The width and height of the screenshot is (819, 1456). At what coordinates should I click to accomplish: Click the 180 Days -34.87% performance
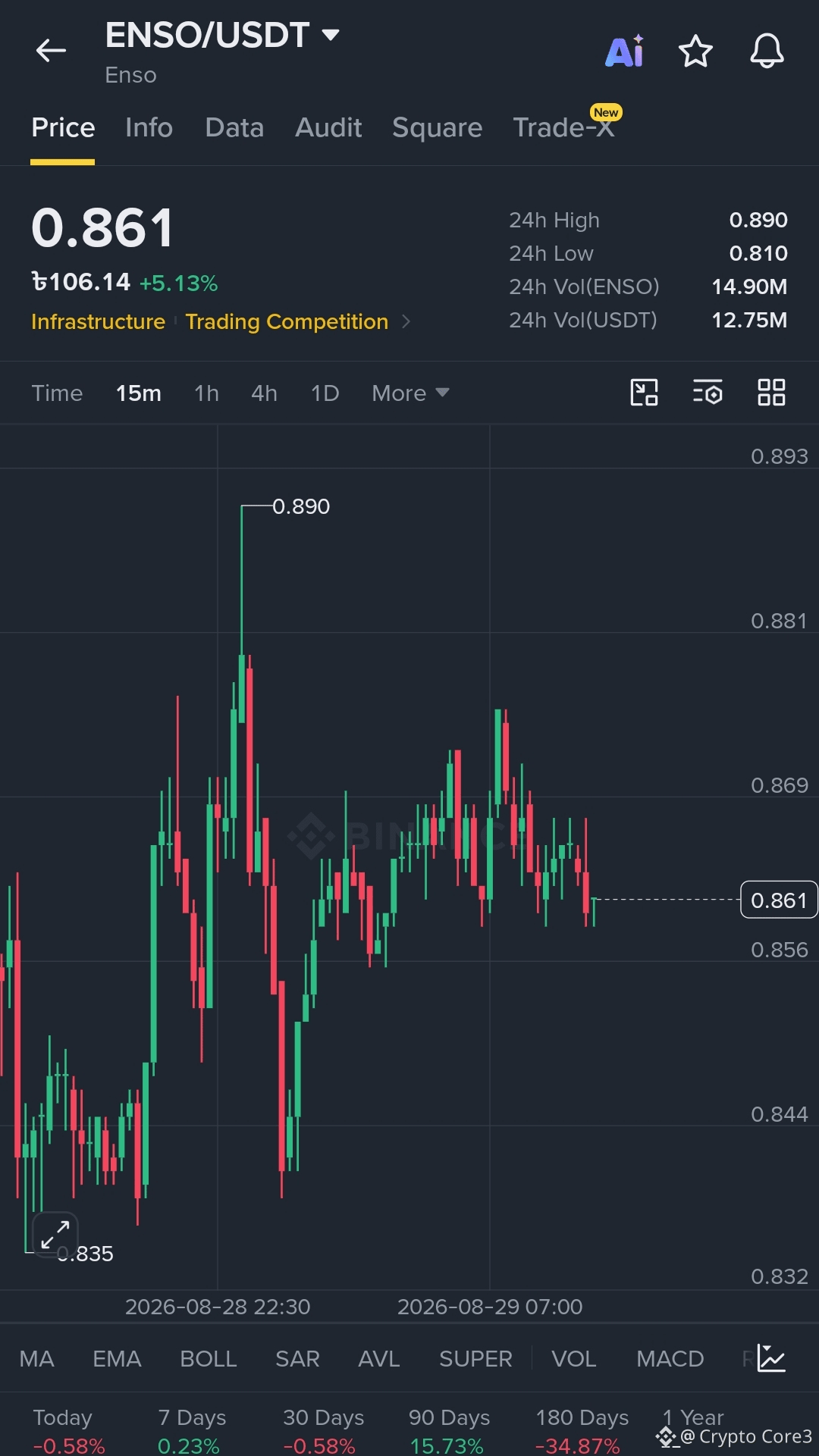click(581, 1431)
